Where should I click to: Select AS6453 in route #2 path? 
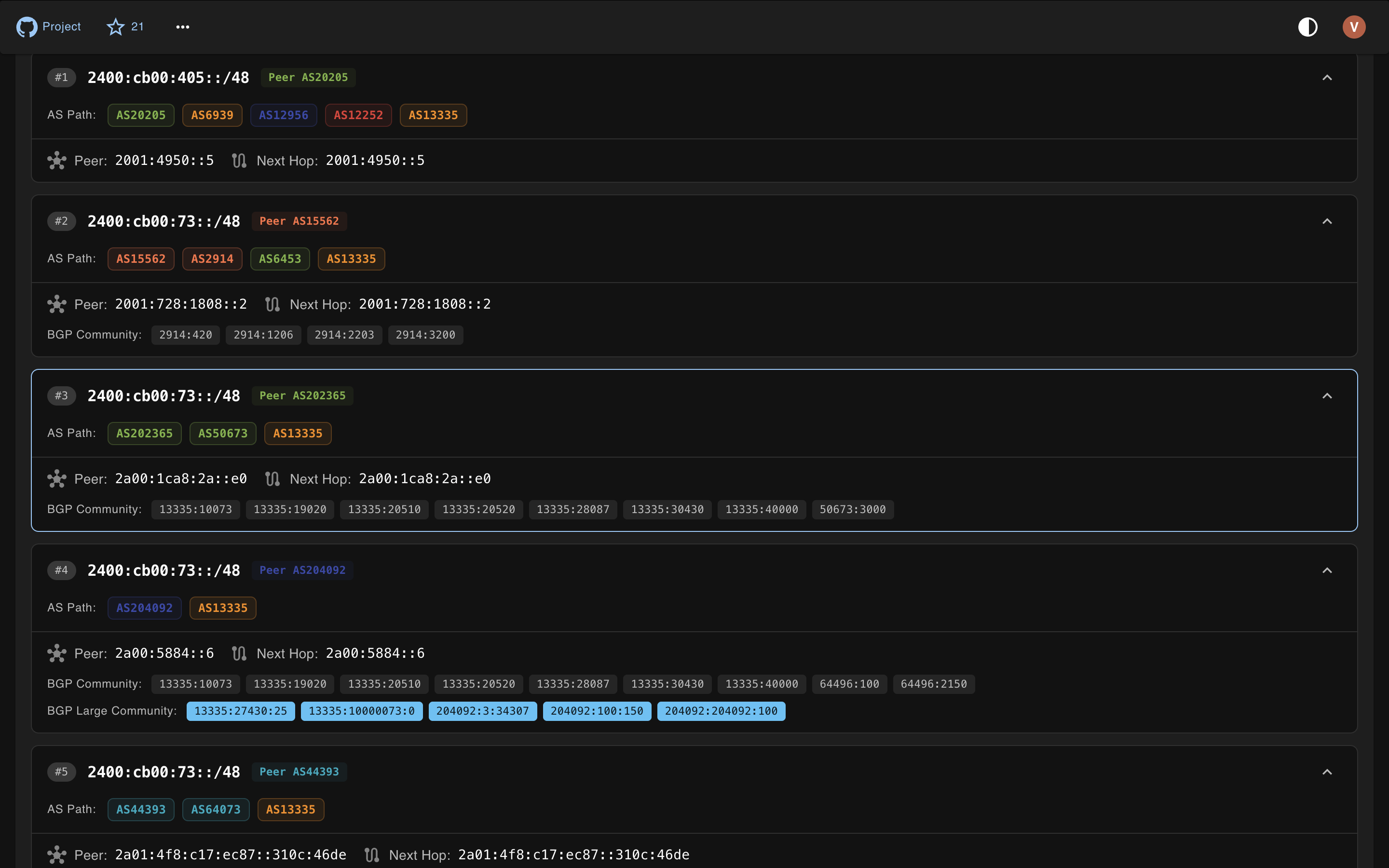(280, 259)
